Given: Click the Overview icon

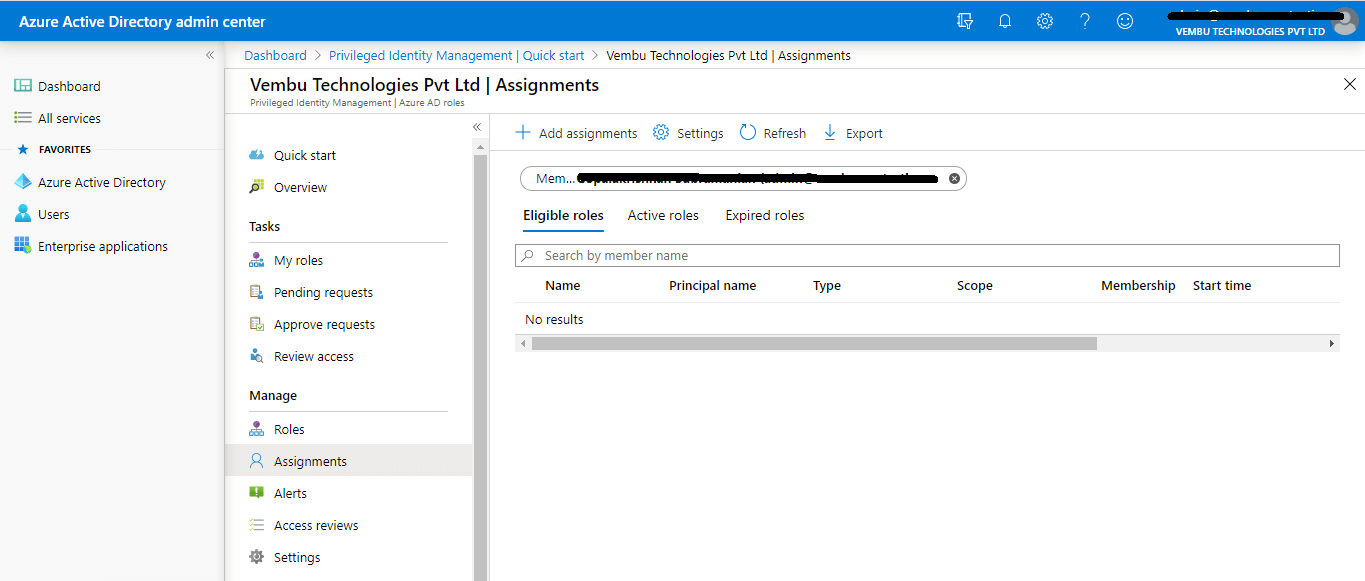Looking at the screenshot, I should (257, 187).
